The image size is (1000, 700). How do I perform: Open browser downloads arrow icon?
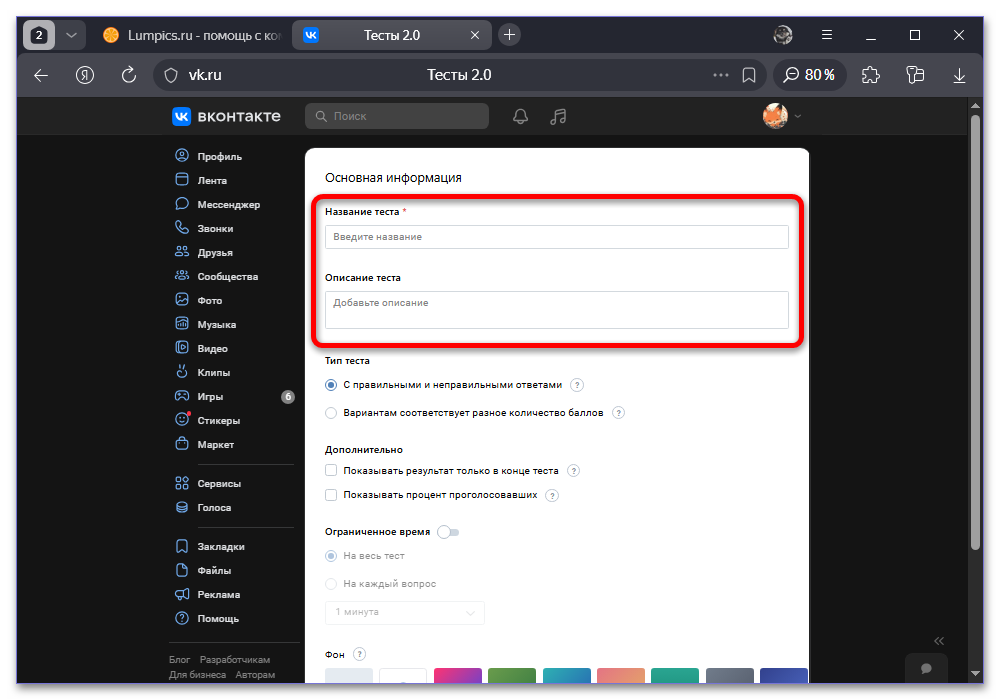point(959,75)
